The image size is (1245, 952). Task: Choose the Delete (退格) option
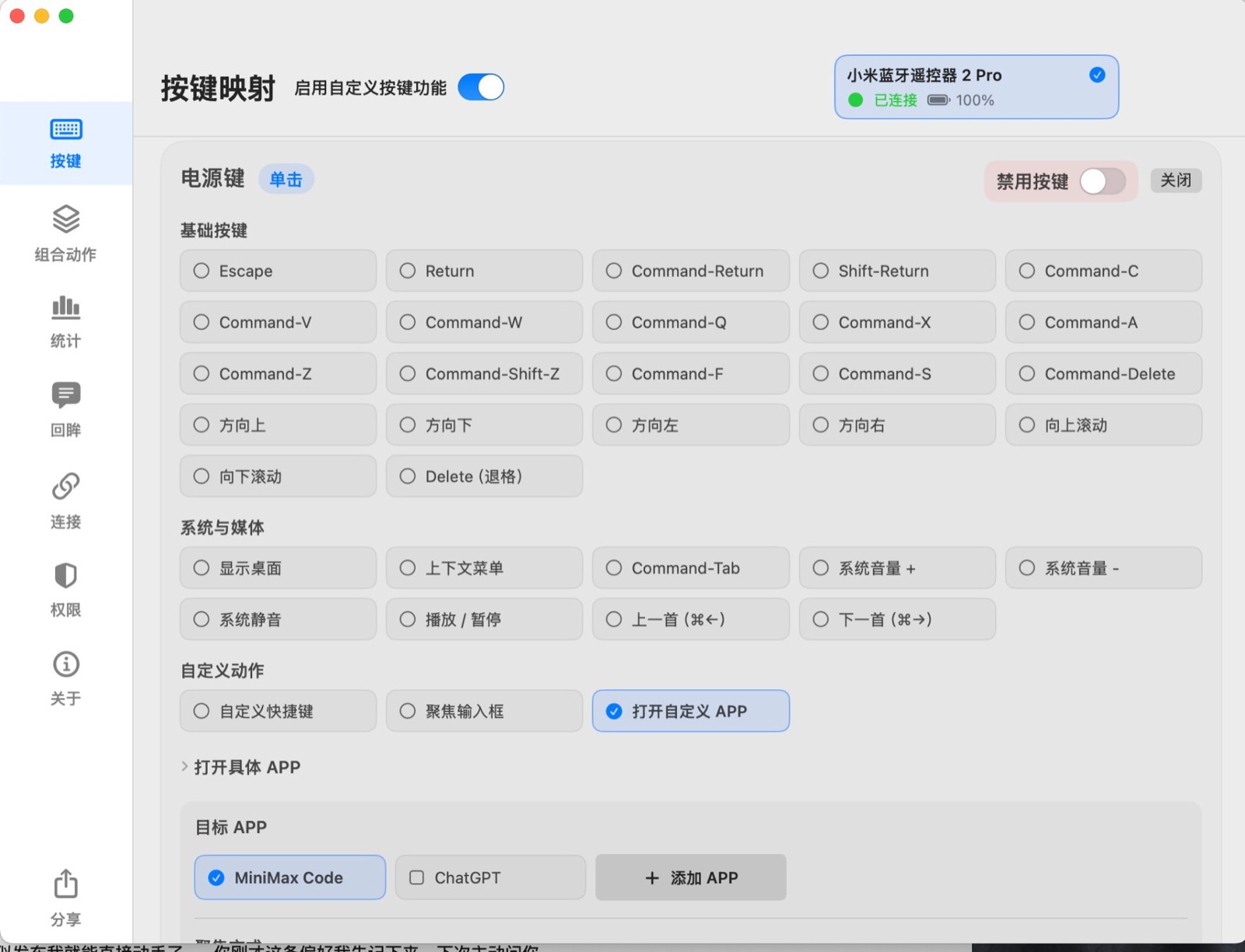tap(484, 476)
